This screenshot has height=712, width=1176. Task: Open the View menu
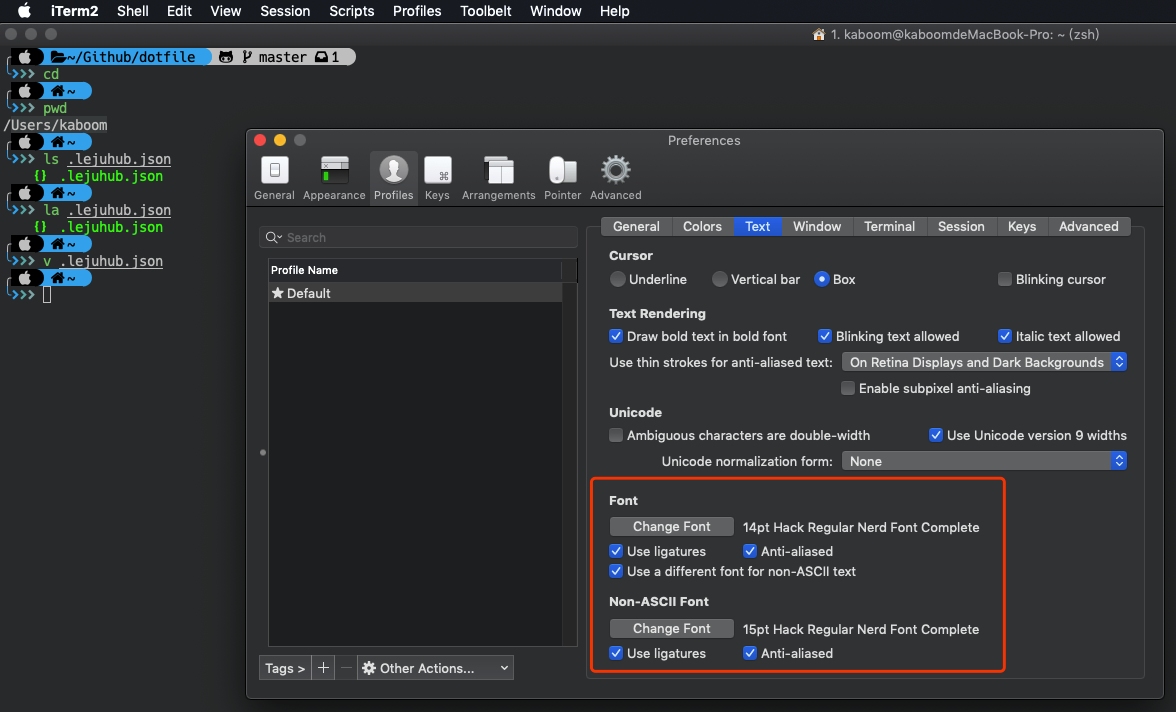click(x=226, y=11)
